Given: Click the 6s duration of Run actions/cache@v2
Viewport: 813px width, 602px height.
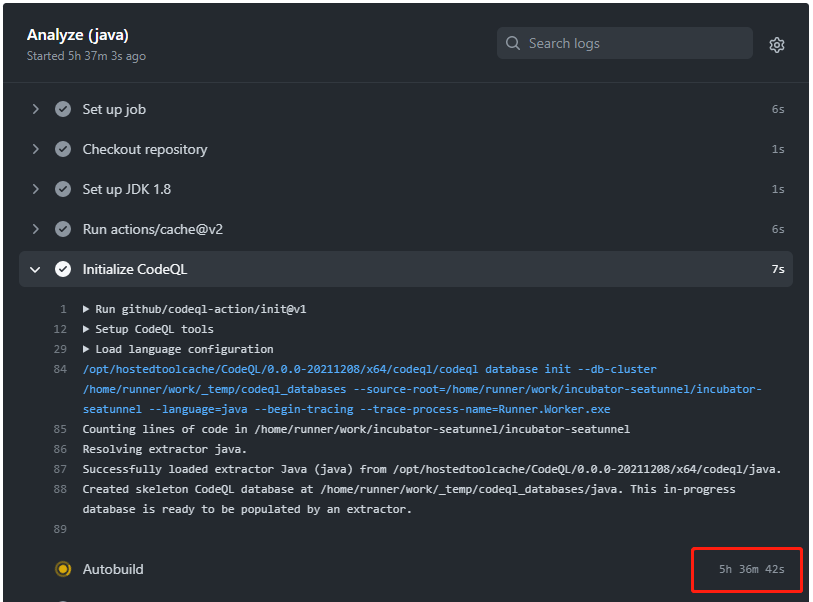Looking at the screenshot, I should coord(778,229).
